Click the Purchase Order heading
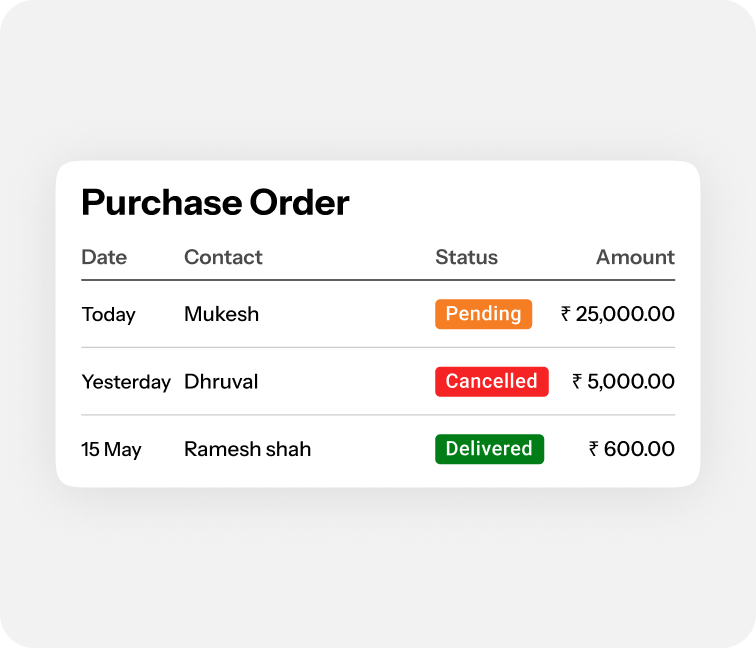Viewport: 756px width, 648px height. [x=215, y=203]
